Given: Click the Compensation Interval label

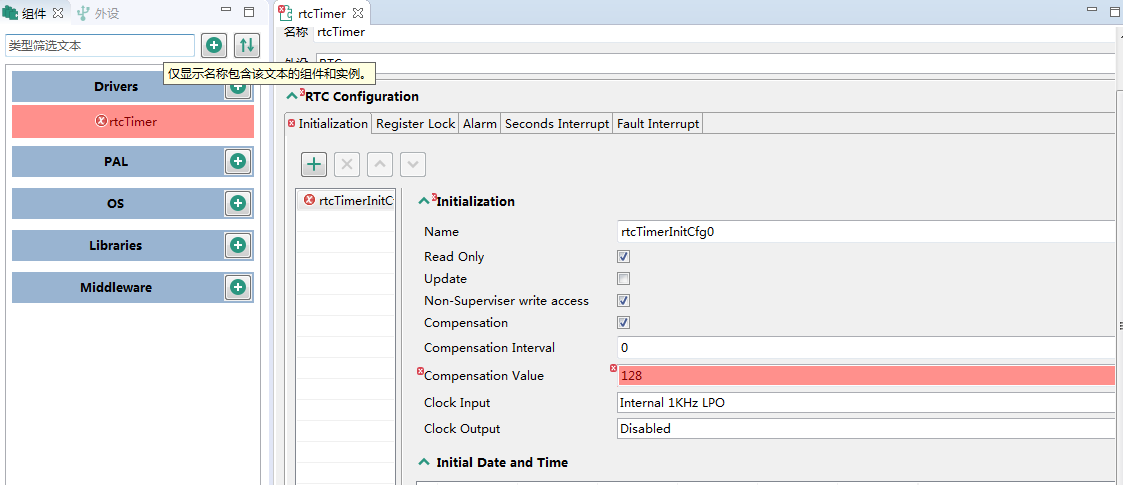Looking at the screenshot, I should point(489,347).
